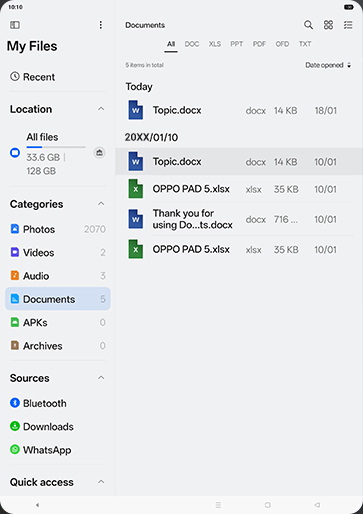363x514 pixels.
Task: Click the Archives category icon
Action: click(15, 346)
